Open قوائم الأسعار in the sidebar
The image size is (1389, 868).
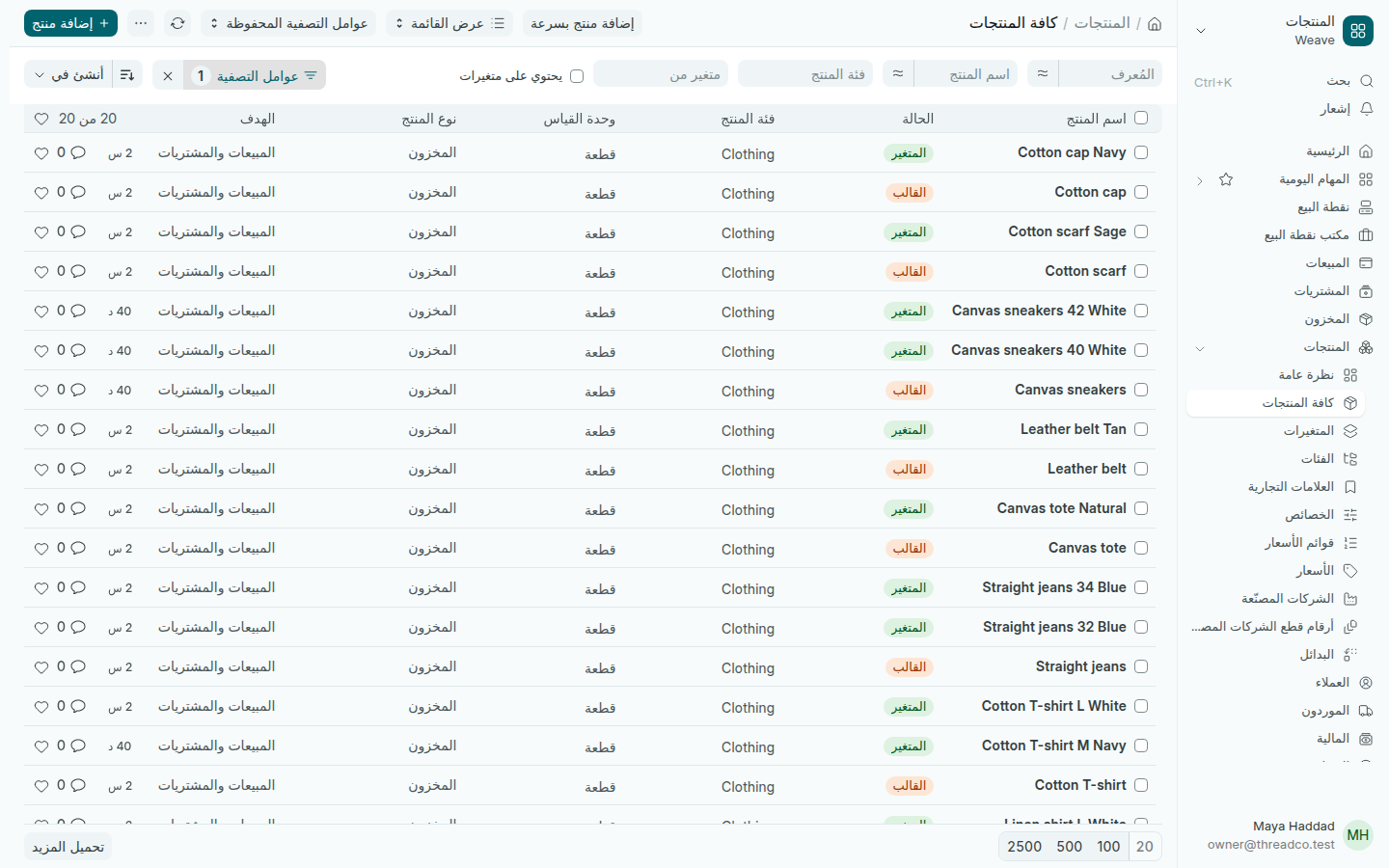pos(1275,543)
